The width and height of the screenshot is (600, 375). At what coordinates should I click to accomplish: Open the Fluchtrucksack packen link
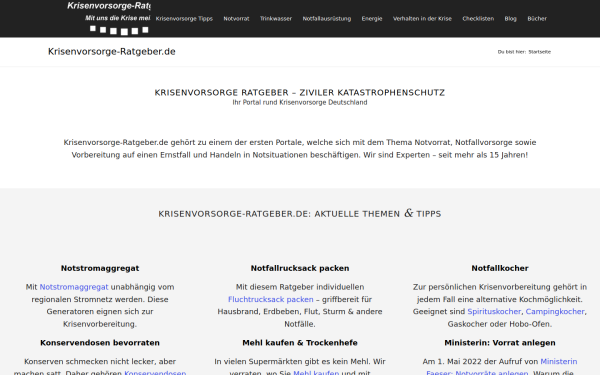click(271, 299)
